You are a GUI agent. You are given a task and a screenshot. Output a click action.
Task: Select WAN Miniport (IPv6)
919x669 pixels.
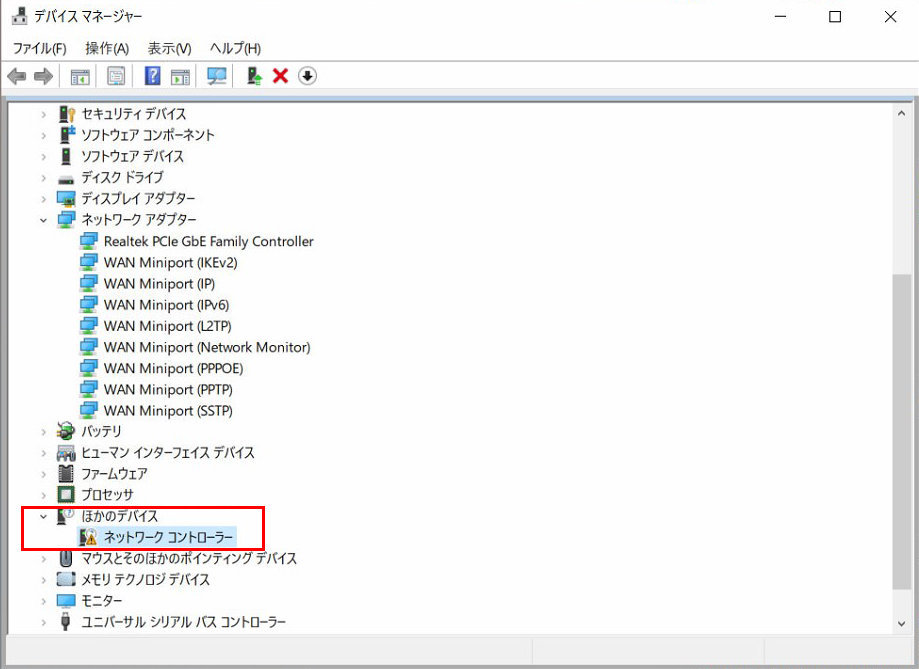point(166,305)
